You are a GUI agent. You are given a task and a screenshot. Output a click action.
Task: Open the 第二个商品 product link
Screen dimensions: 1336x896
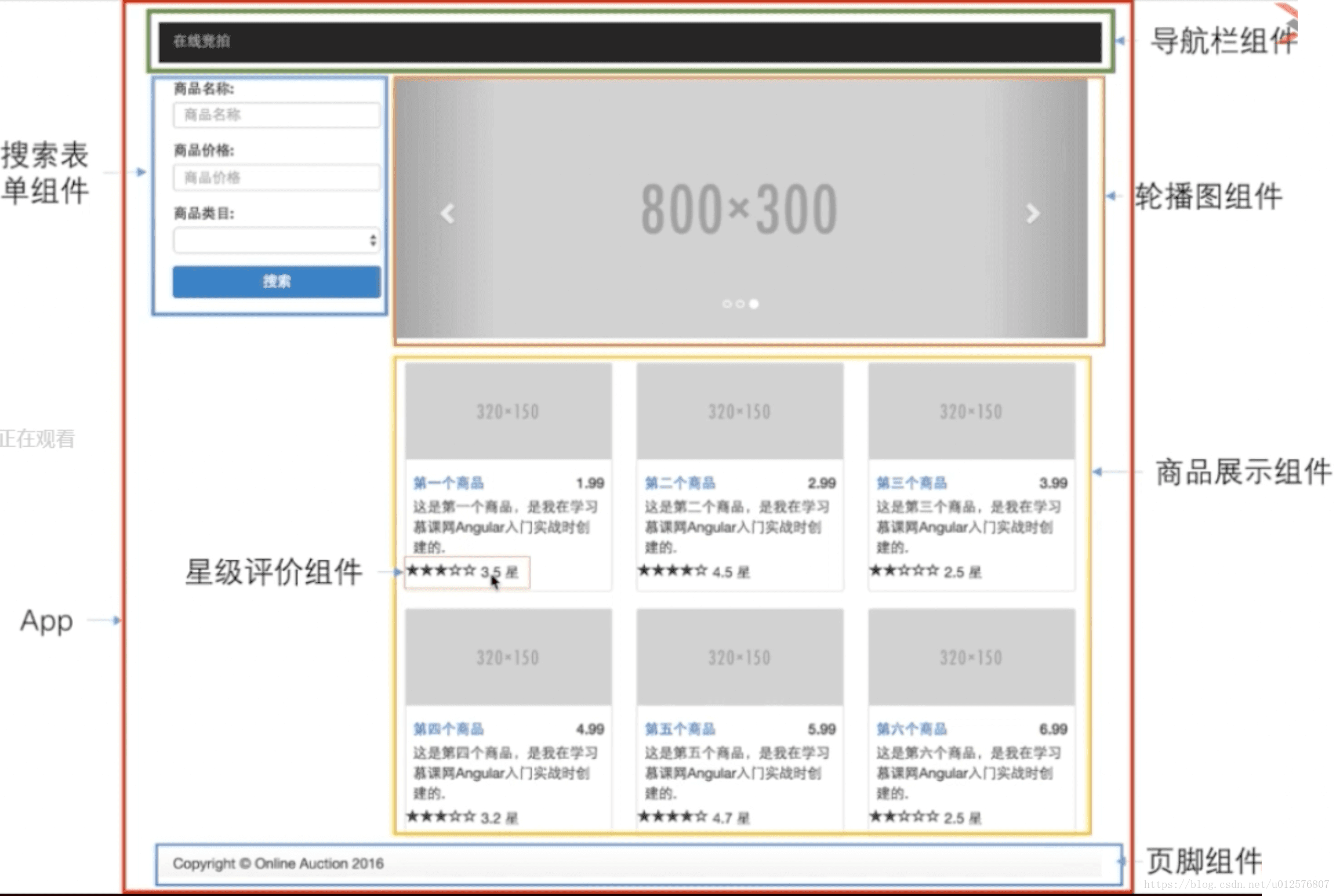[x=680, y=483]
